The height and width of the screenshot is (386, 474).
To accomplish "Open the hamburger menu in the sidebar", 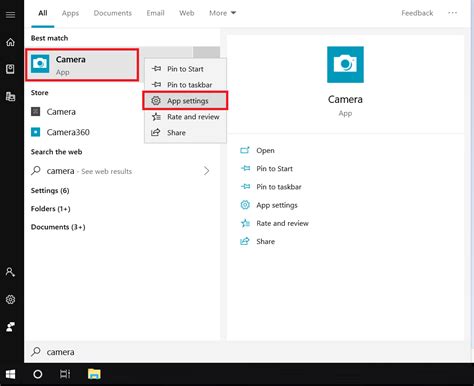I will (10, 15).
